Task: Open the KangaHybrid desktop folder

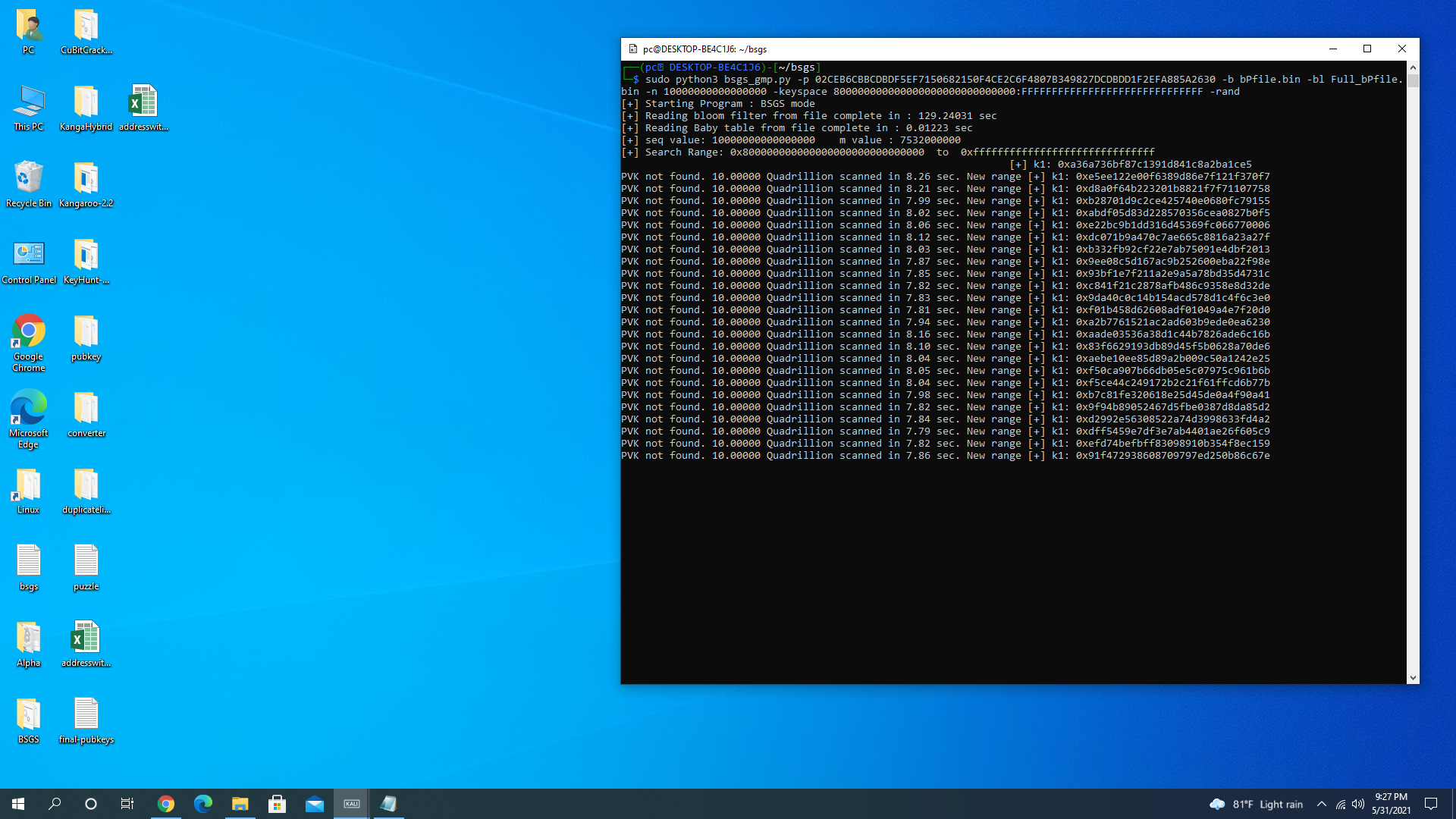Action: [x=86, y=102]
